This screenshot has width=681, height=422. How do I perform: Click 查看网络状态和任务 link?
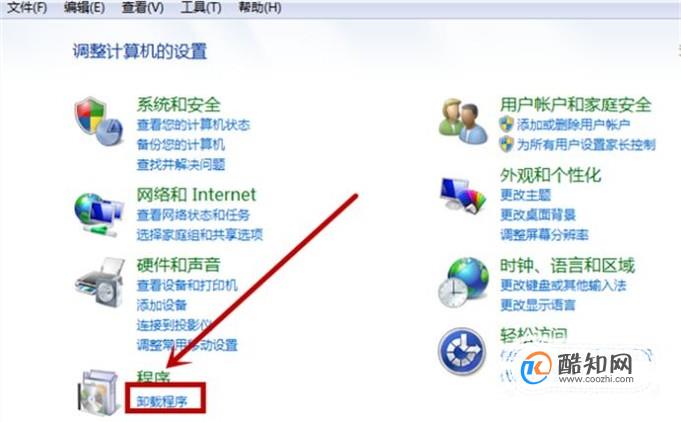(x=193, y=215)
